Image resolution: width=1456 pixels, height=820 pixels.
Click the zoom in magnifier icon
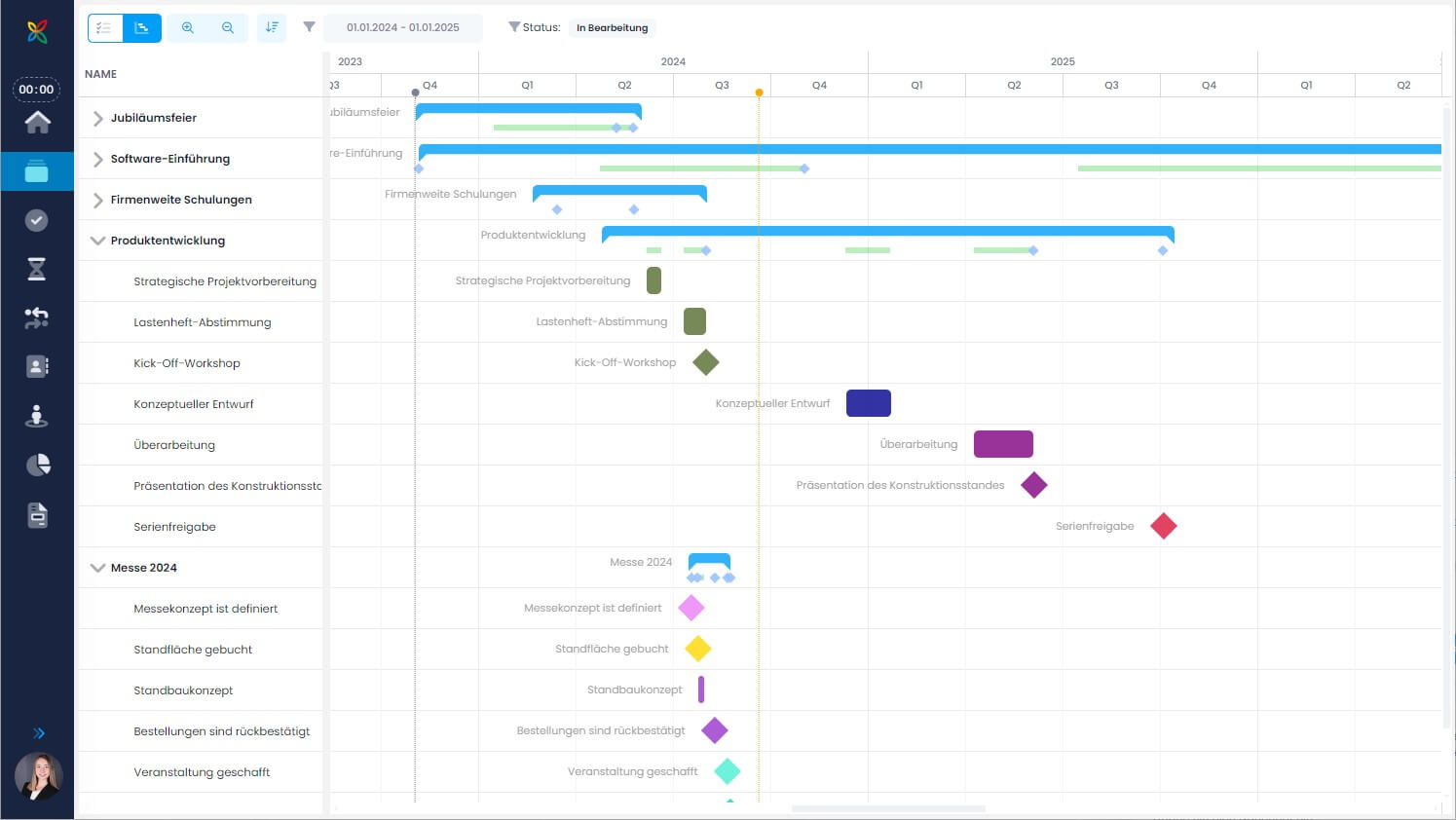point(188,27)
